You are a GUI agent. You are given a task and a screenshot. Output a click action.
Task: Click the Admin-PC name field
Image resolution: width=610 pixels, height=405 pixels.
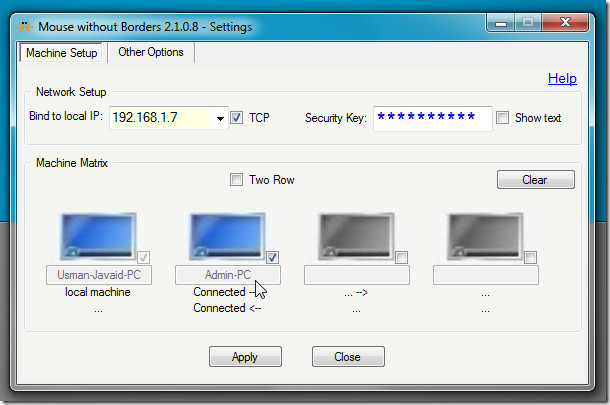click(228, 275)
